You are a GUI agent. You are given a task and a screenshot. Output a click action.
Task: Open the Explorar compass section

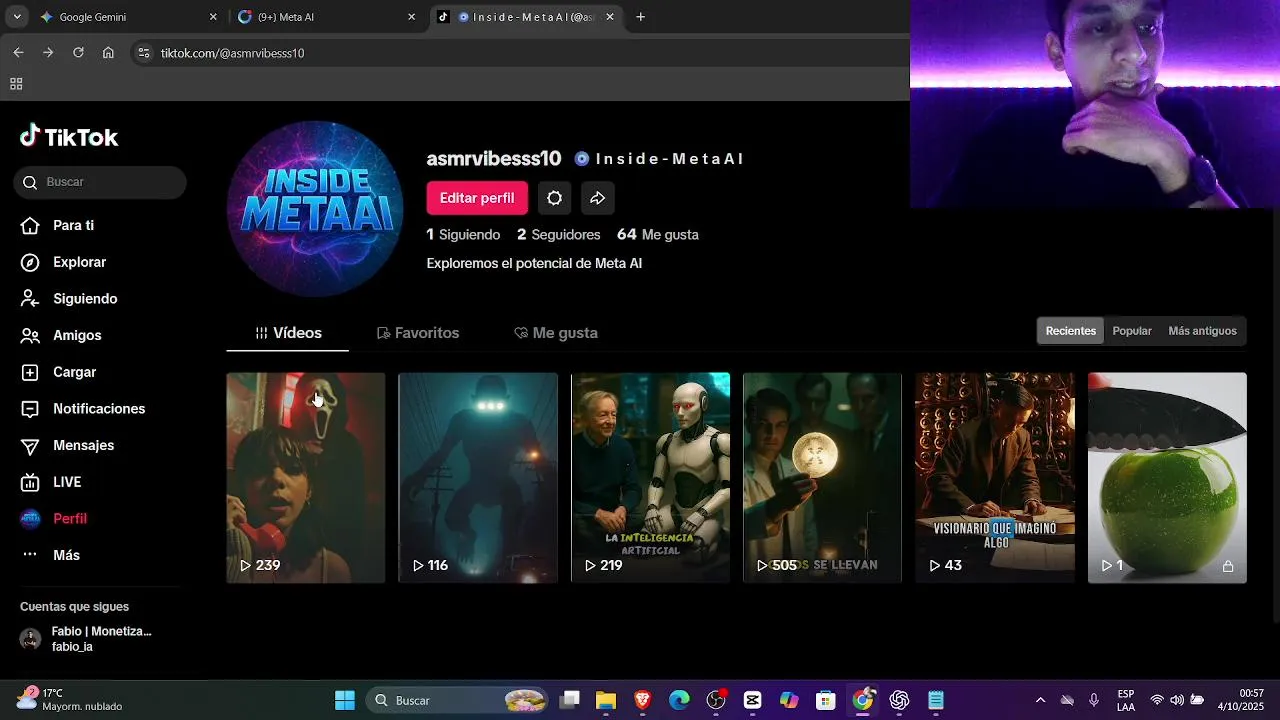64,262
